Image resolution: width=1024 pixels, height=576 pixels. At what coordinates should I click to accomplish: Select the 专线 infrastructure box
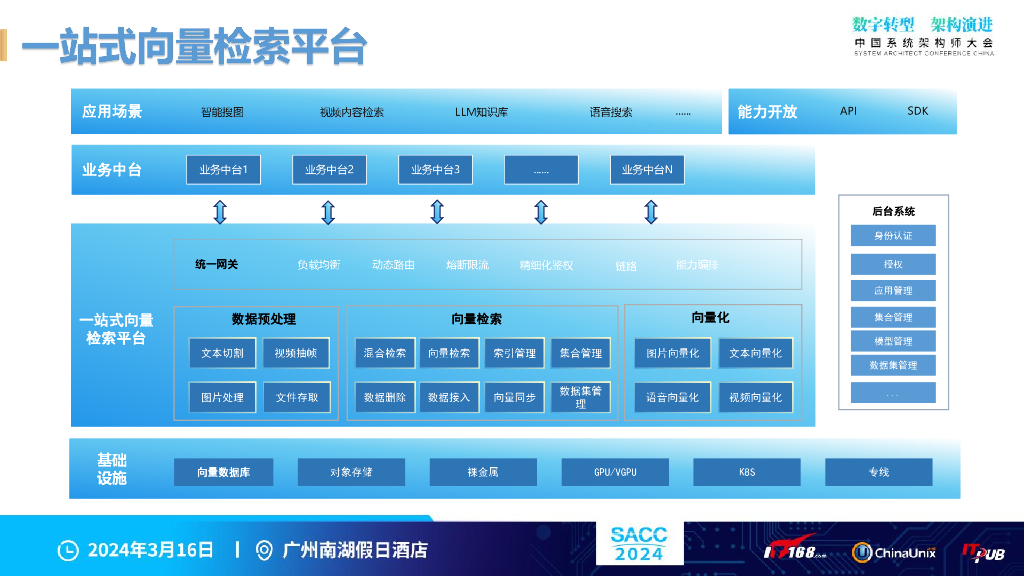coord(879,472)
